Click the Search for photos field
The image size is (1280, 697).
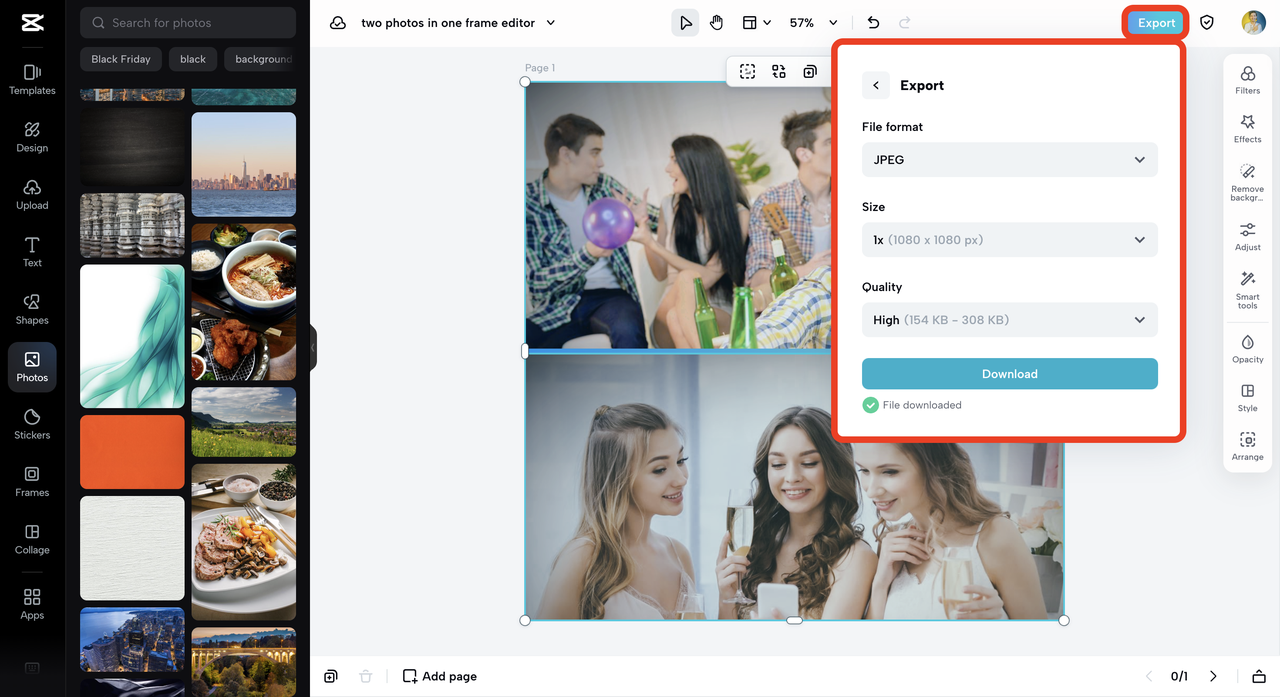point(188,22)
